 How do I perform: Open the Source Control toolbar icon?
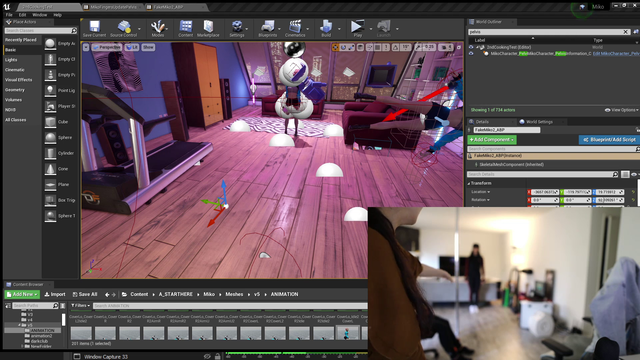[123, 29]
